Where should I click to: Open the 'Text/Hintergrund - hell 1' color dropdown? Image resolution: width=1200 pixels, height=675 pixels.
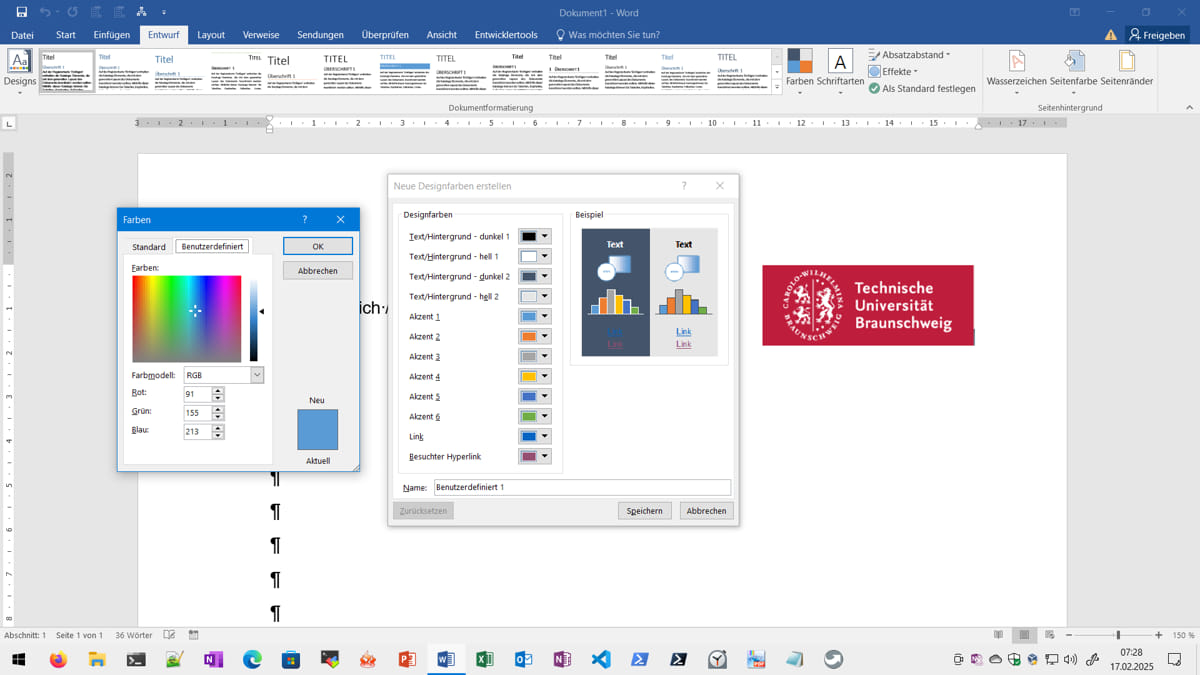[545, 257]
